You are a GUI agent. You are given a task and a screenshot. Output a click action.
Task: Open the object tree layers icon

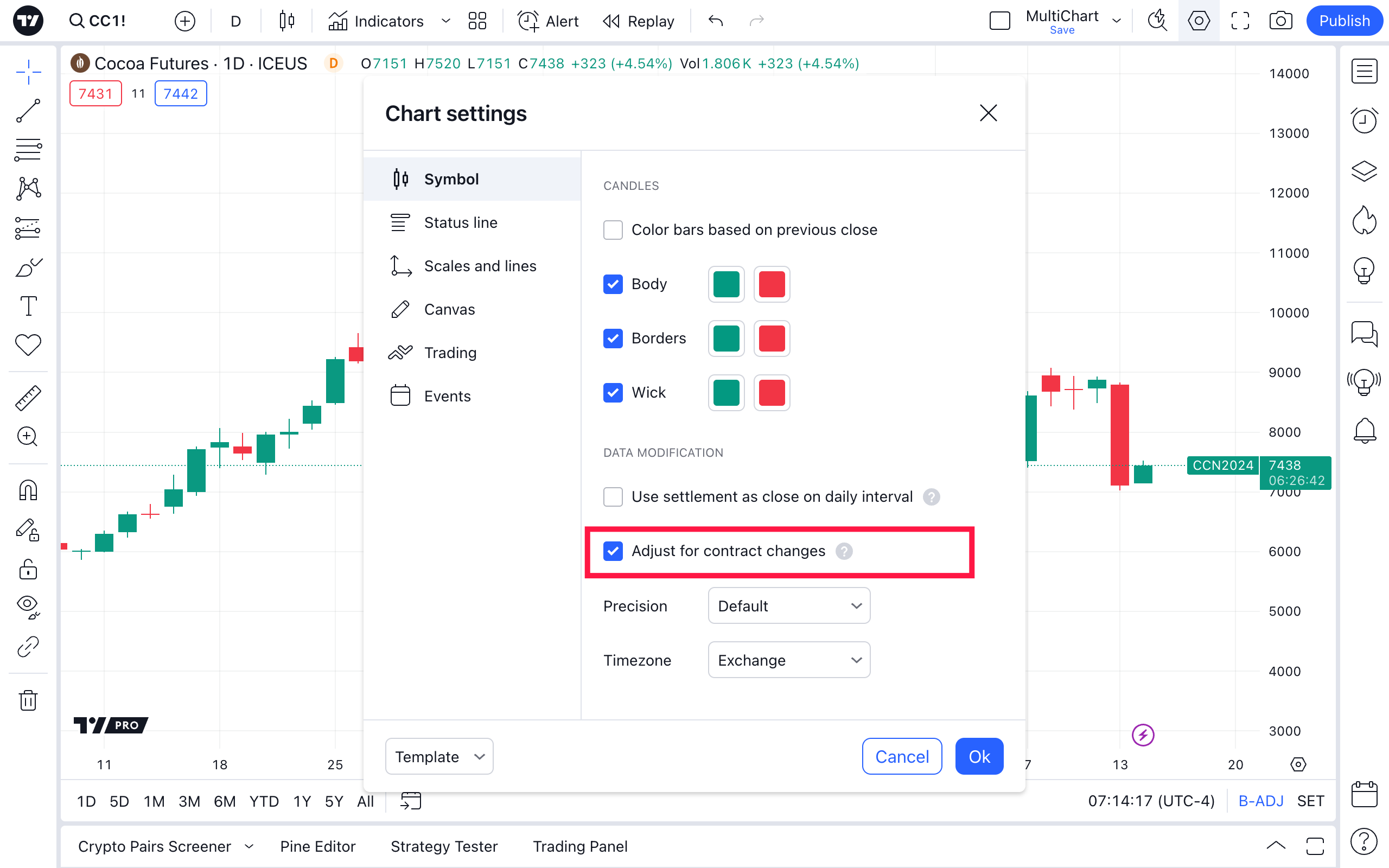coord(1365,170)
